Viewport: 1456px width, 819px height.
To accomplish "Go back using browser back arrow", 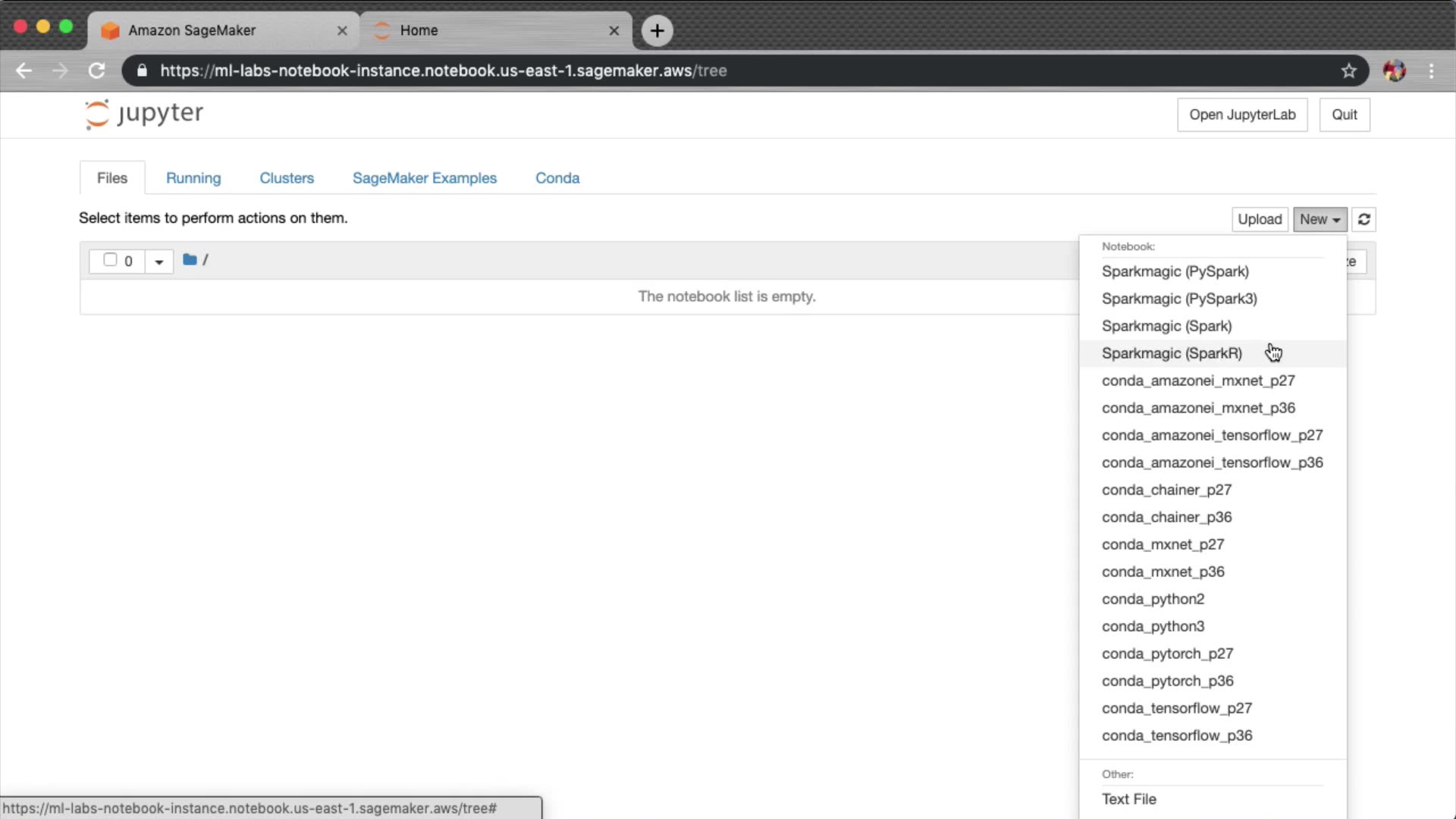I will 24,71.
